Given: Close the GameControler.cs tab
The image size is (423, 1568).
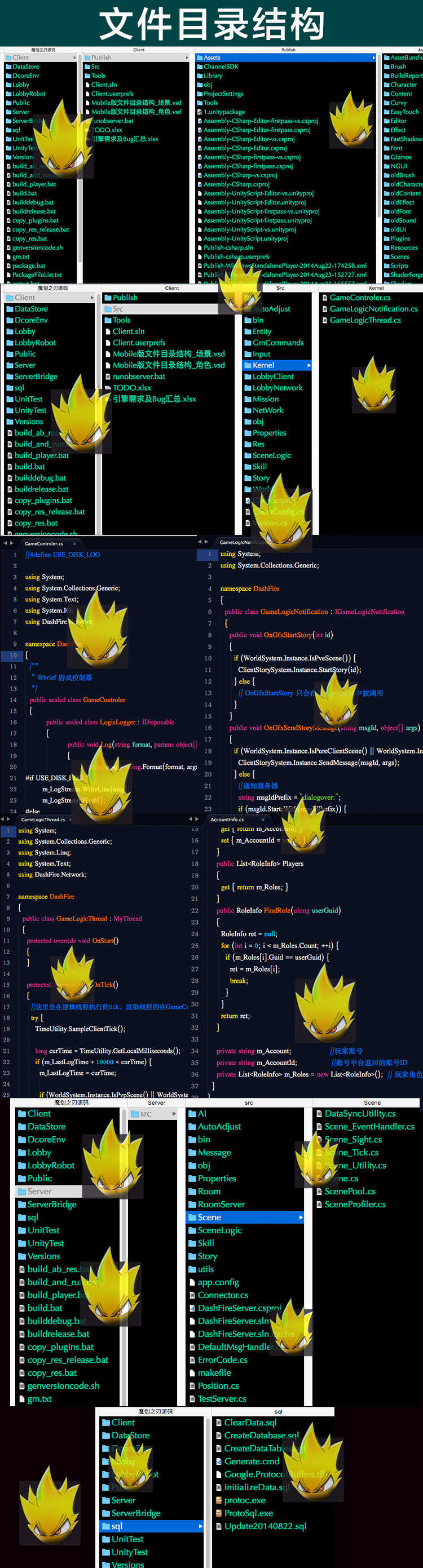Looking at the screenshot, I should [74, 543].
